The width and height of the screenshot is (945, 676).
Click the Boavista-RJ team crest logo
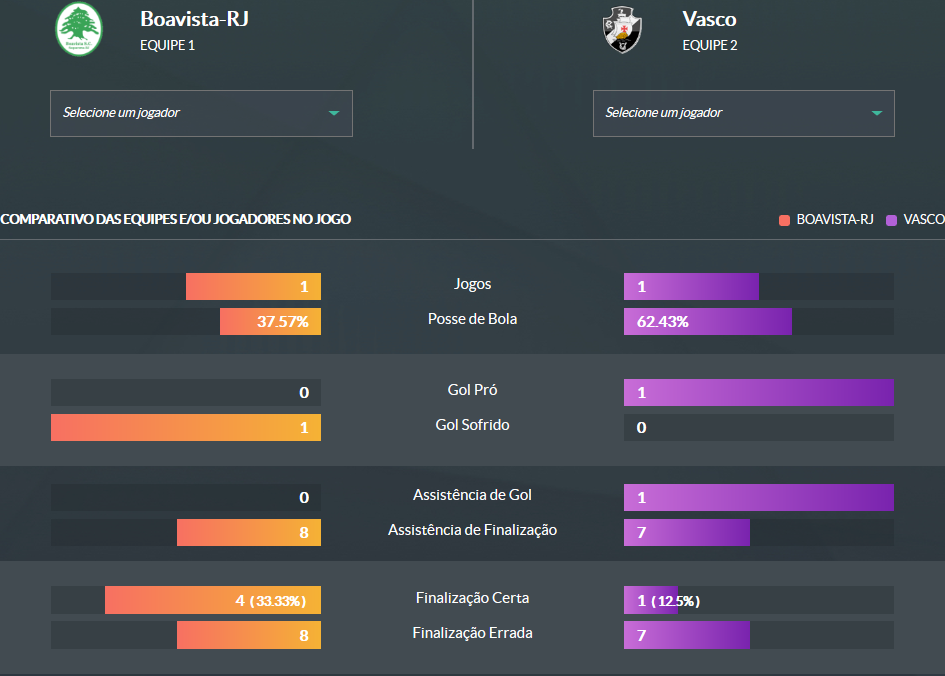pyautogui.click(x=79, y=29)
